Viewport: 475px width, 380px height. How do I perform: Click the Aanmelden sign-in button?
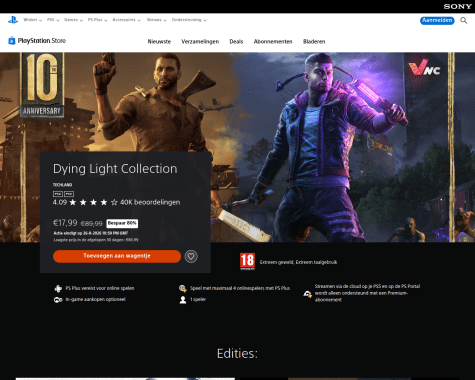click(437, 21)
